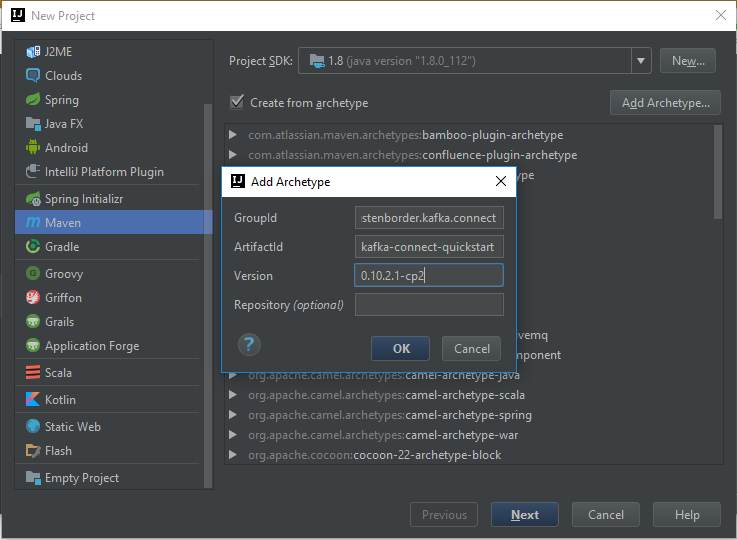Choose the Groovy icon in list
Viewport: 737px width, 540px height.
point(33,273)
